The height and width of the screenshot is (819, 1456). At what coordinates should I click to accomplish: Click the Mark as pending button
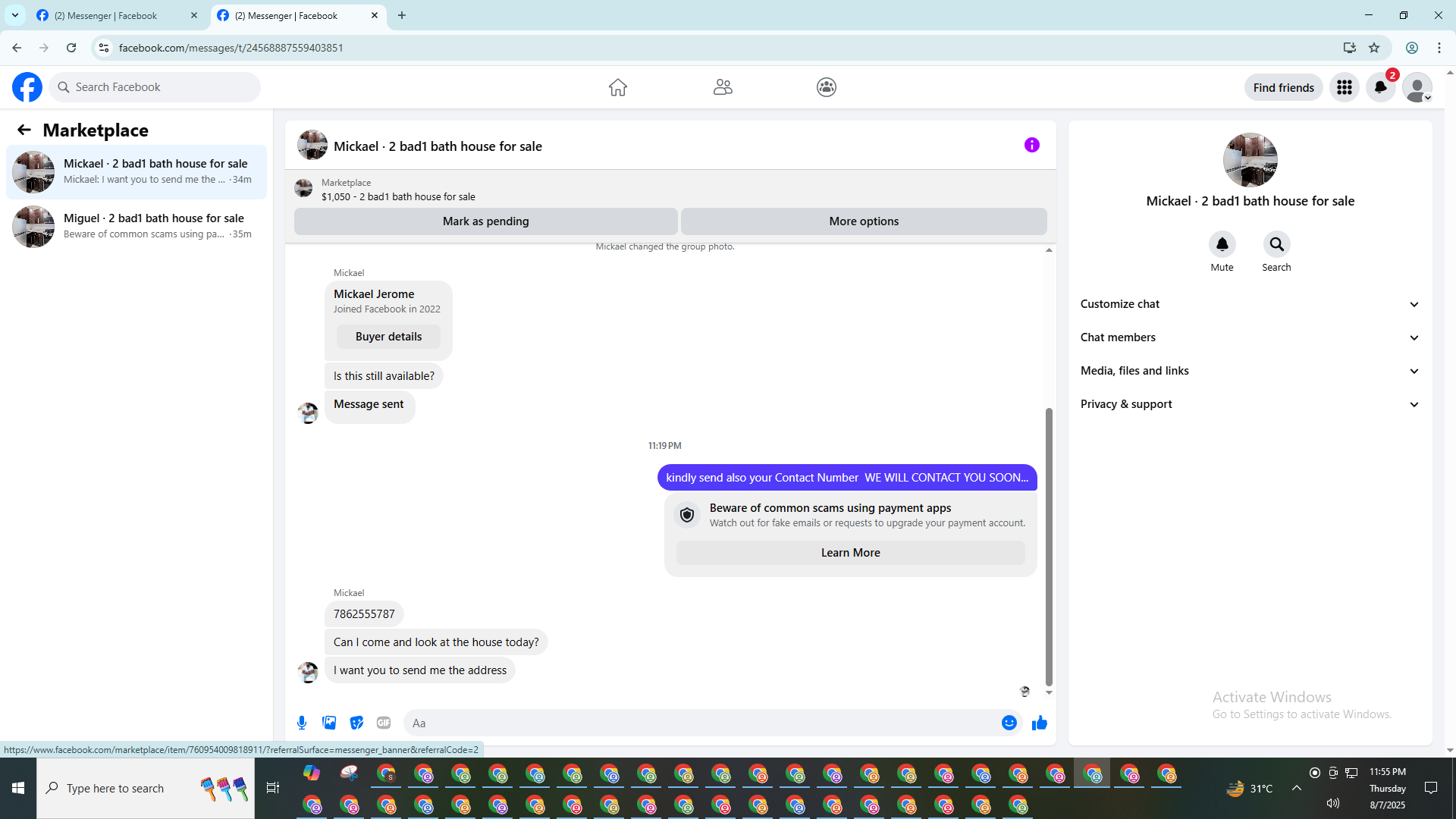pos(485,221)
